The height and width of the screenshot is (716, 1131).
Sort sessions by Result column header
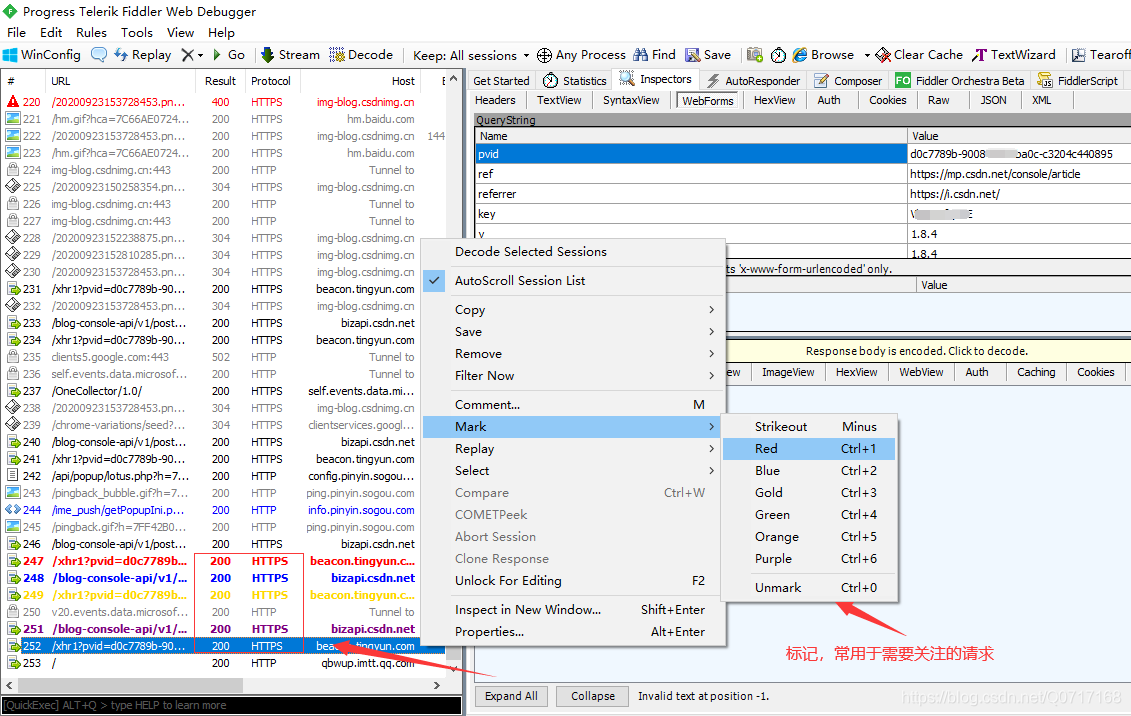[220, 81]
